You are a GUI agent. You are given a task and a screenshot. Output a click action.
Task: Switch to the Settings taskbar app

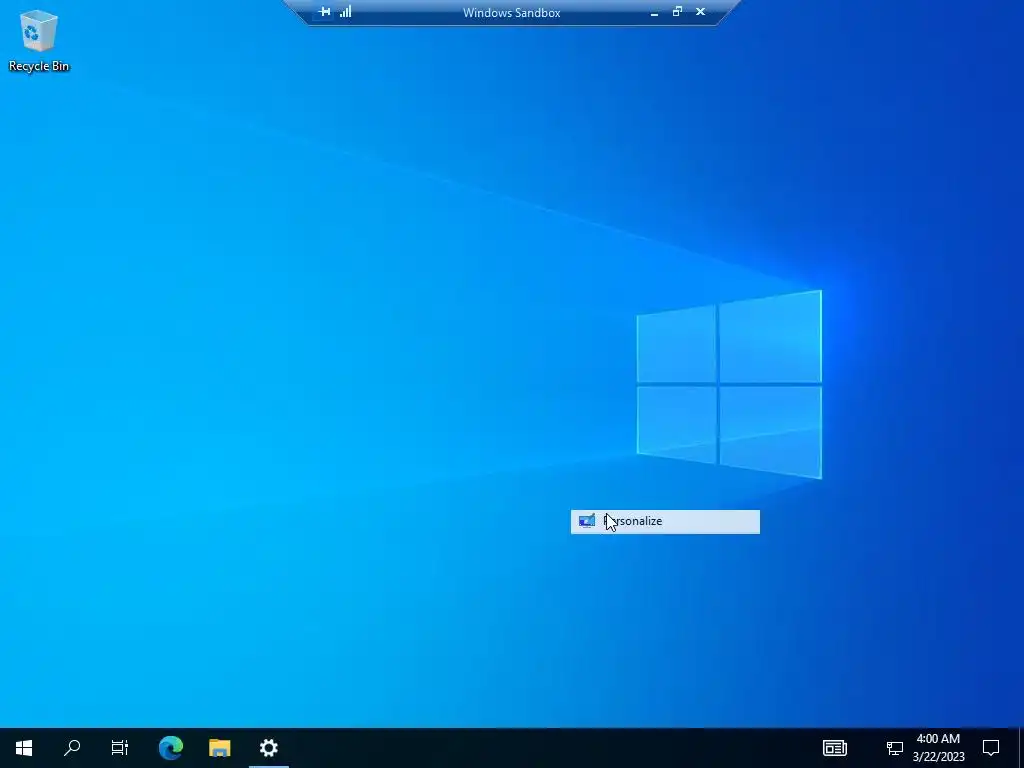point(268,748)
